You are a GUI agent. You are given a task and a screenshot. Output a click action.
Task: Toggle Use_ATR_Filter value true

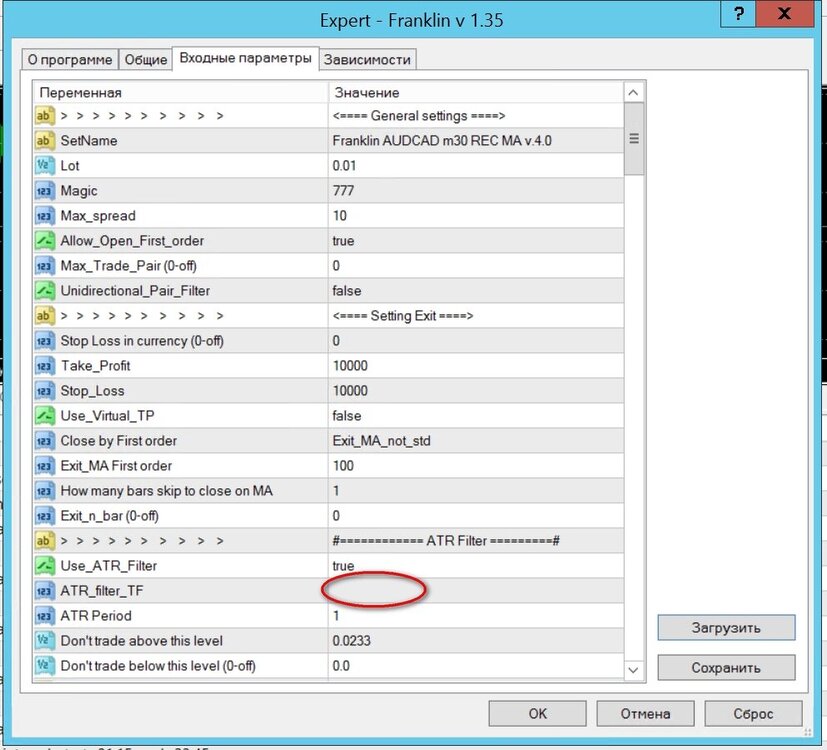click(x=475, y=566)
